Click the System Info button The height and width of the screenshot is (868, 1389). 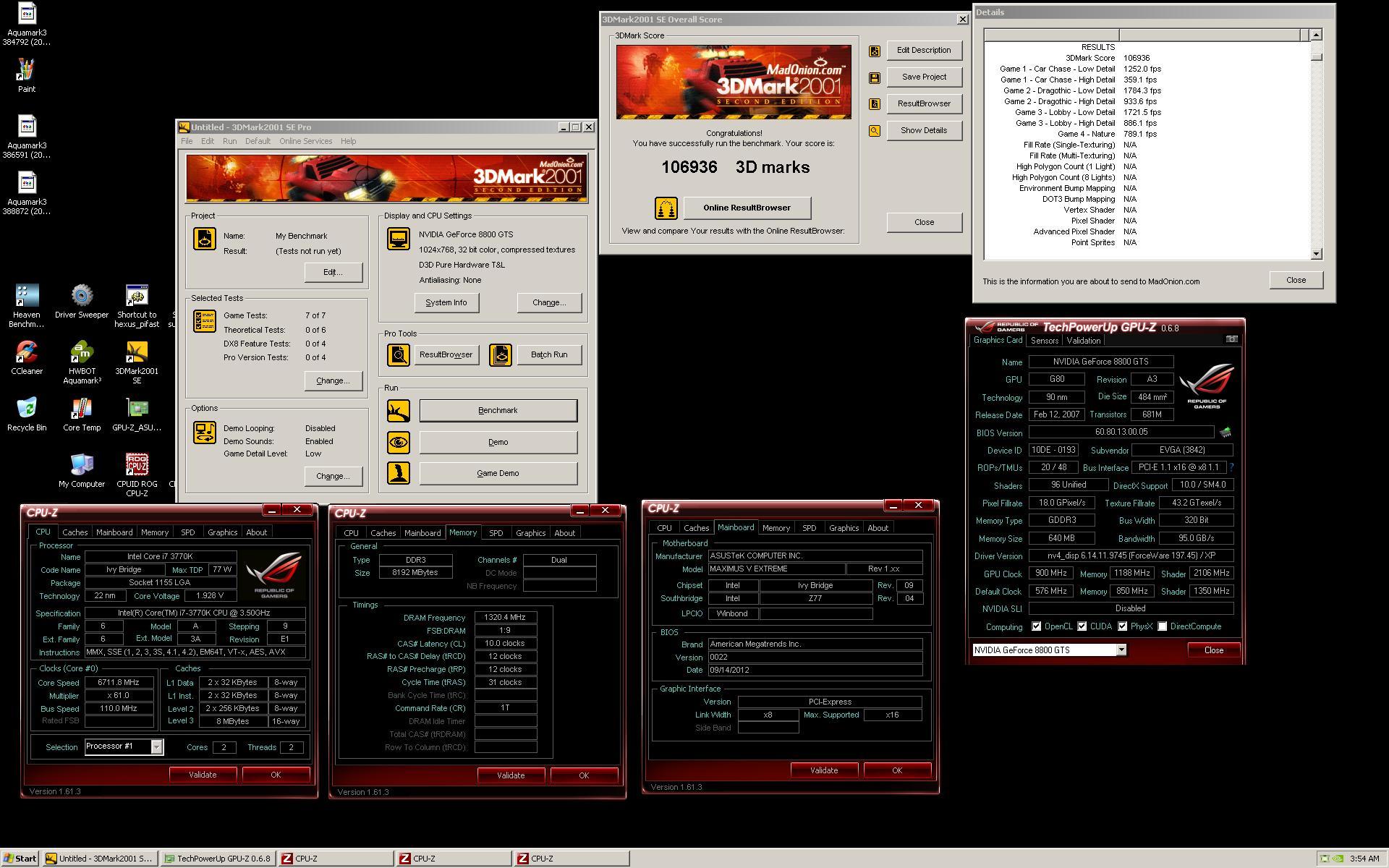446,302
